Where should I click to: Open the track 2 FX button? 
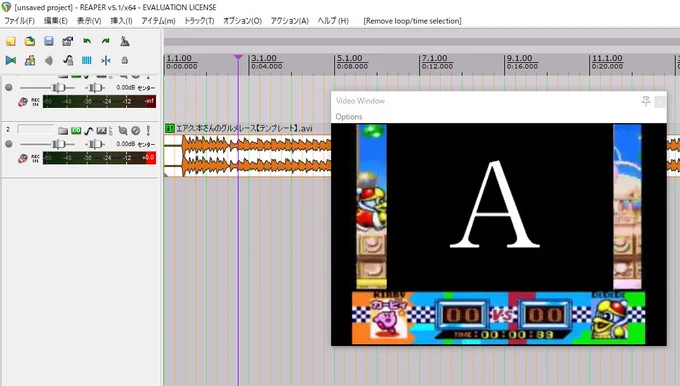click(x=101, y=131)
